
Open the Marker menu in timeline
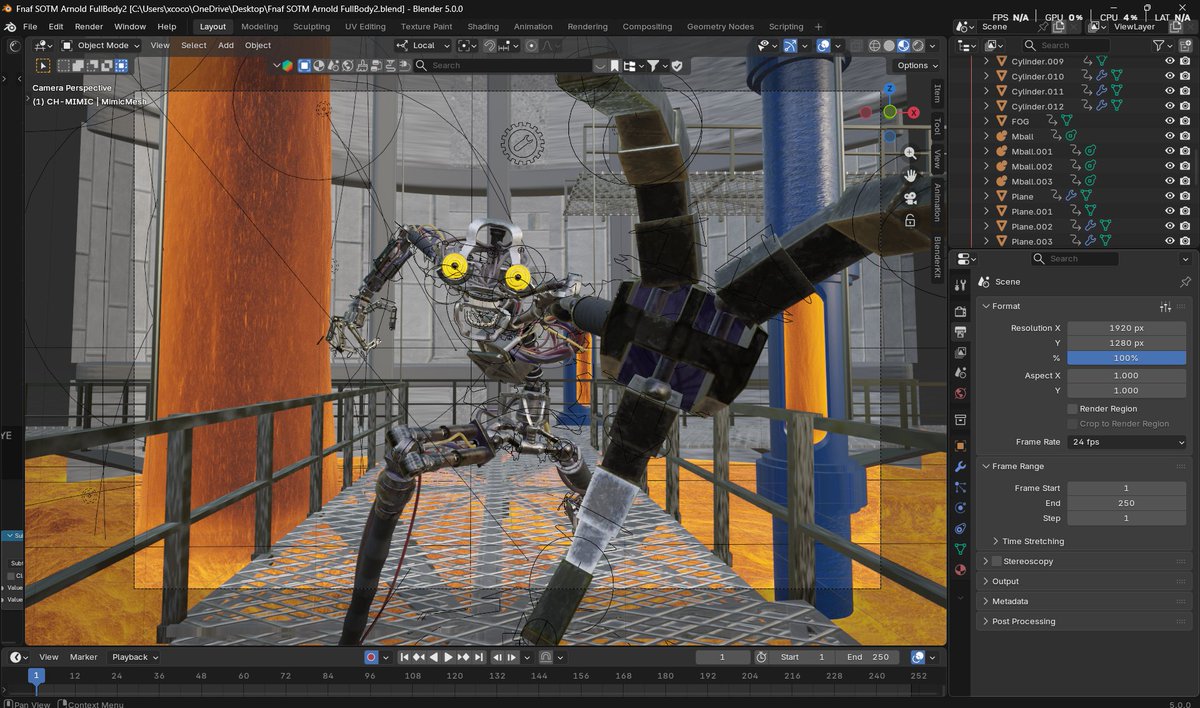point(84,657)
